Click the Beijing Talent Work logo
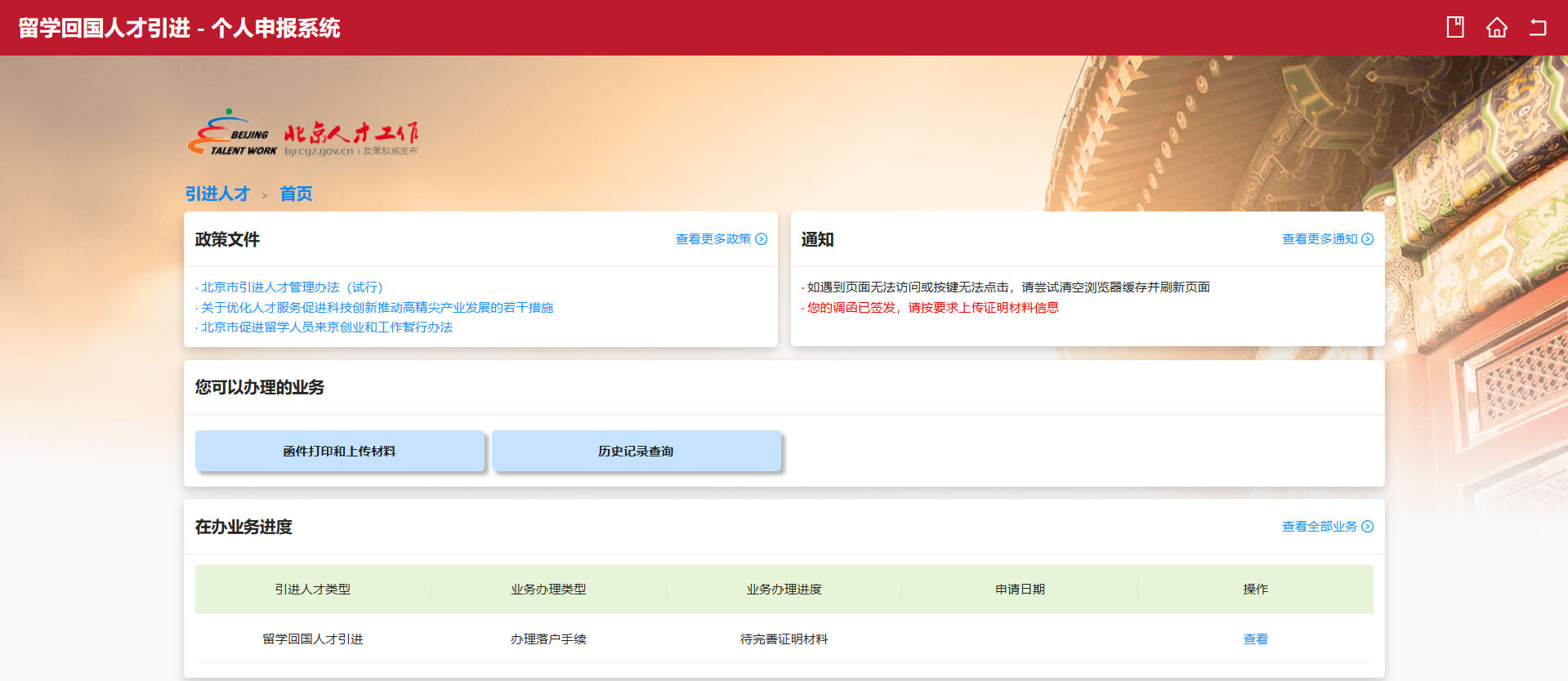 pos(303,133)
